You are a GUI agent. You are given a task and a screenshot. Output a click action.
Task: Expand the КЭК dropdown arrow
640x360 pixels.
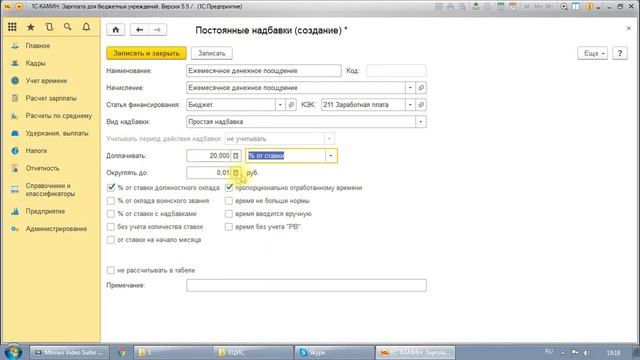410,105
